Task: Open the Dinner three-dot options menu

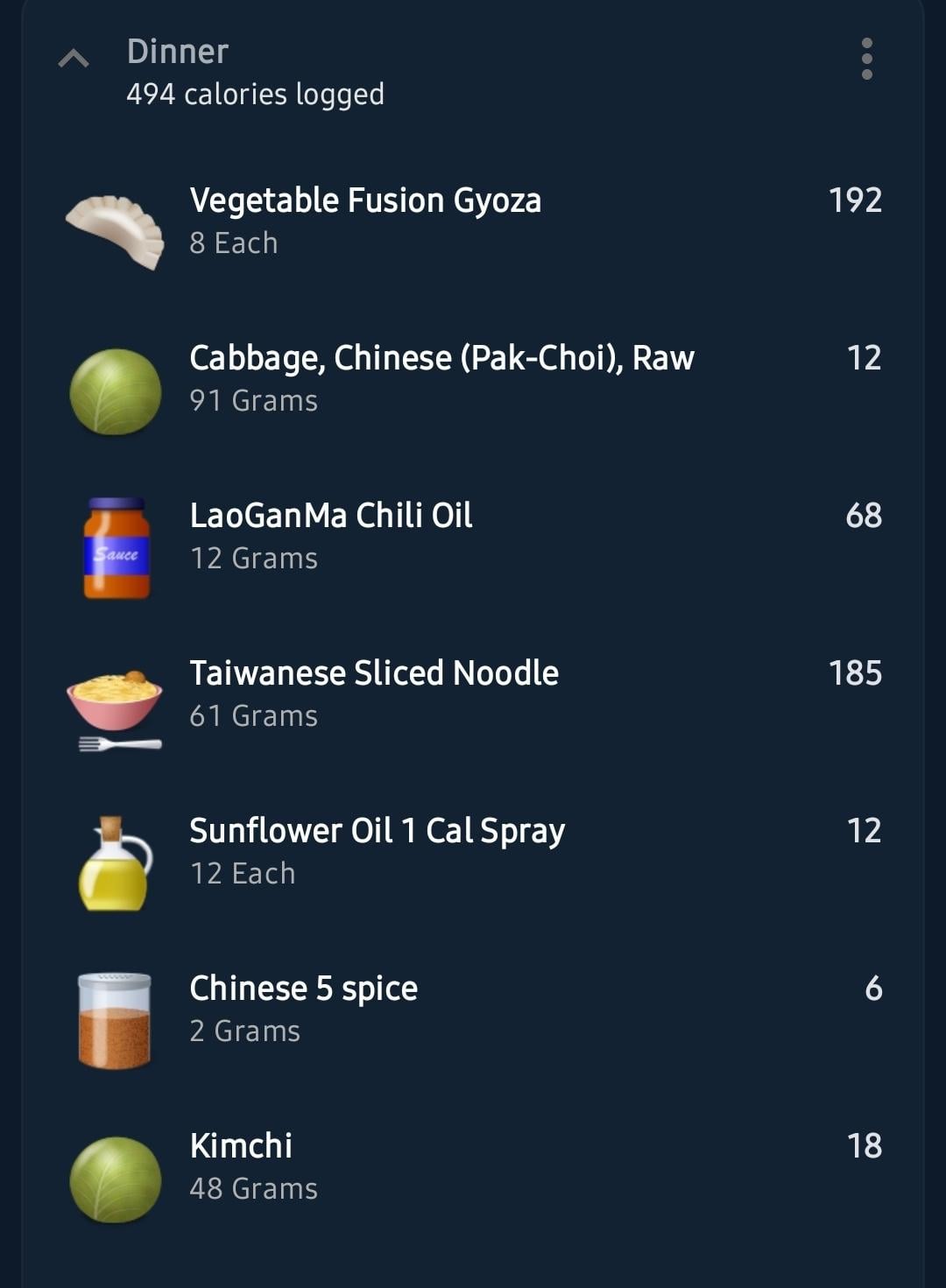Action: [866, 59]
